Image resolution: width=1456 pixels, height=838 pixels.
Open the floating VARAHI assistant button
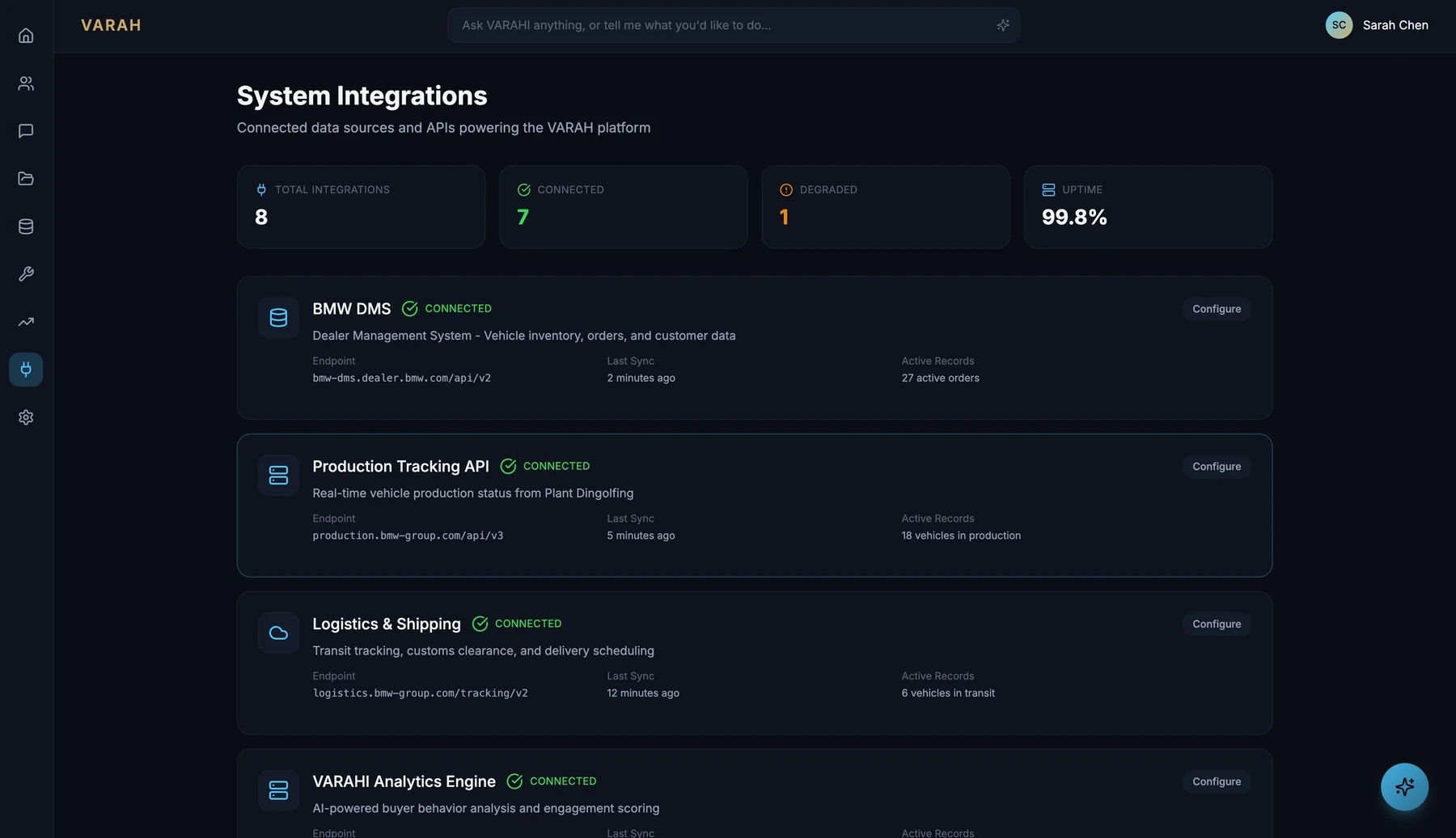pyautogui.click(x=1404, y=786)
